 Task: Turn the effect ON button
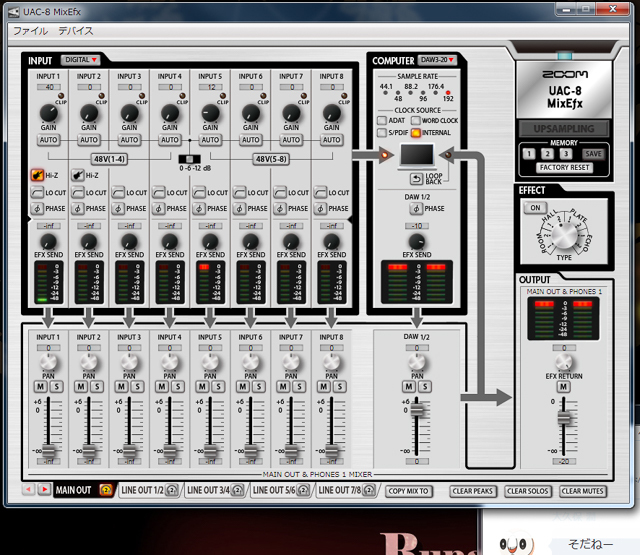tap(535, 208)
